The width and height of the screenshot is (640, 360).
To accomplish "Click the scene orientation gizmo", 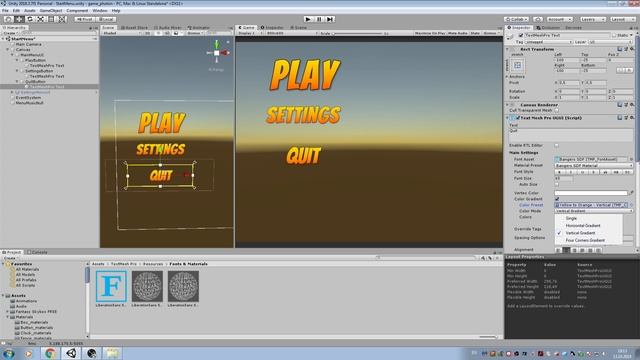I will (x=217, y=53).
